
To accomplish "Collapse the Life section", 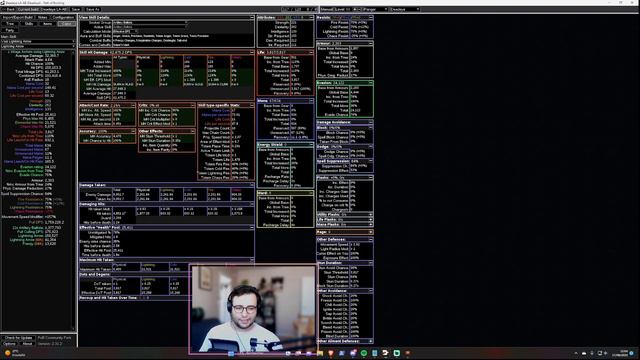I will click(311, 52).
